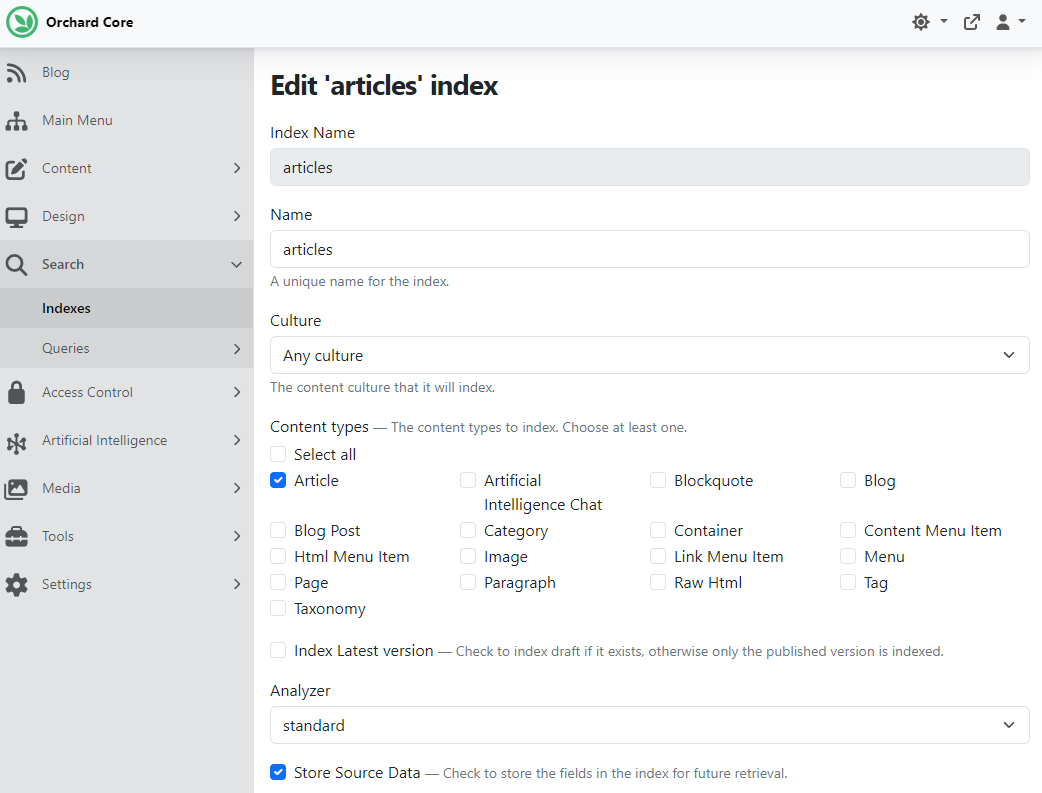Screen dimensions: 1042x793
Task: Check the Html Menu Item type
Action: point(278,556)
